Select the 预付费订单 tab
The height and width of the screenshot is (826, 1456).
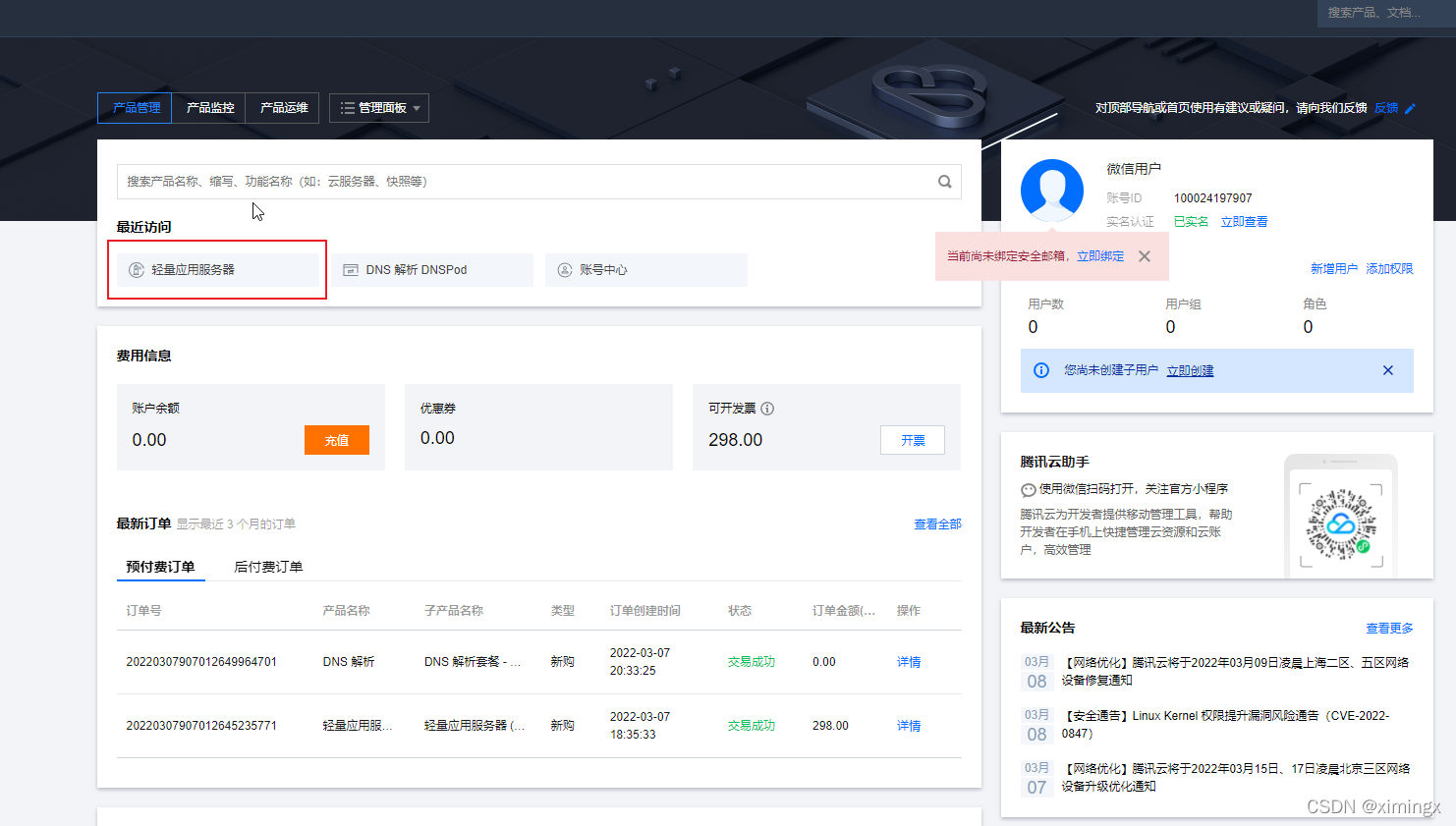160,567
